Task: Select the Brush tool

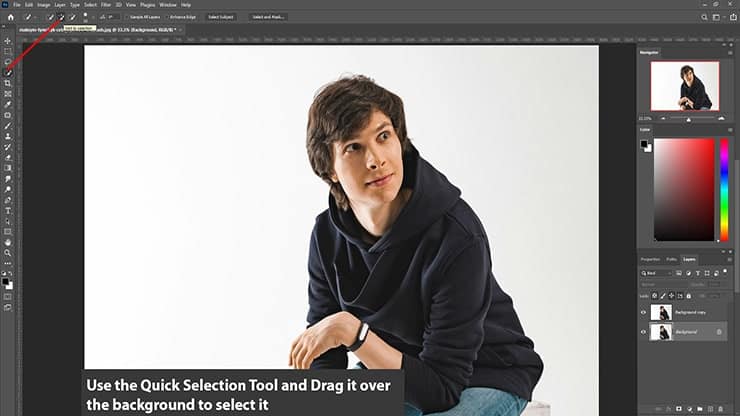Action: (x=8, y=126)
